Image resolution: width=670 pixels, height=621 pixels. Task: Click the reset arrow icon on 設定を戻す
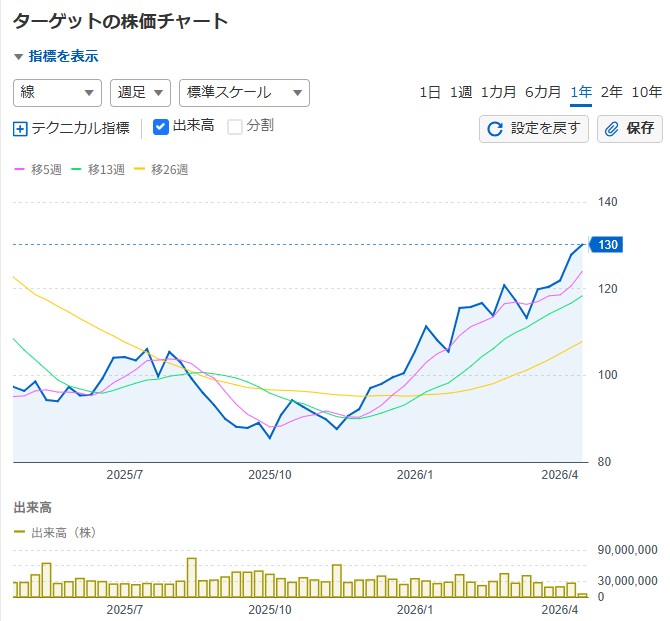(x=495, y=128)
